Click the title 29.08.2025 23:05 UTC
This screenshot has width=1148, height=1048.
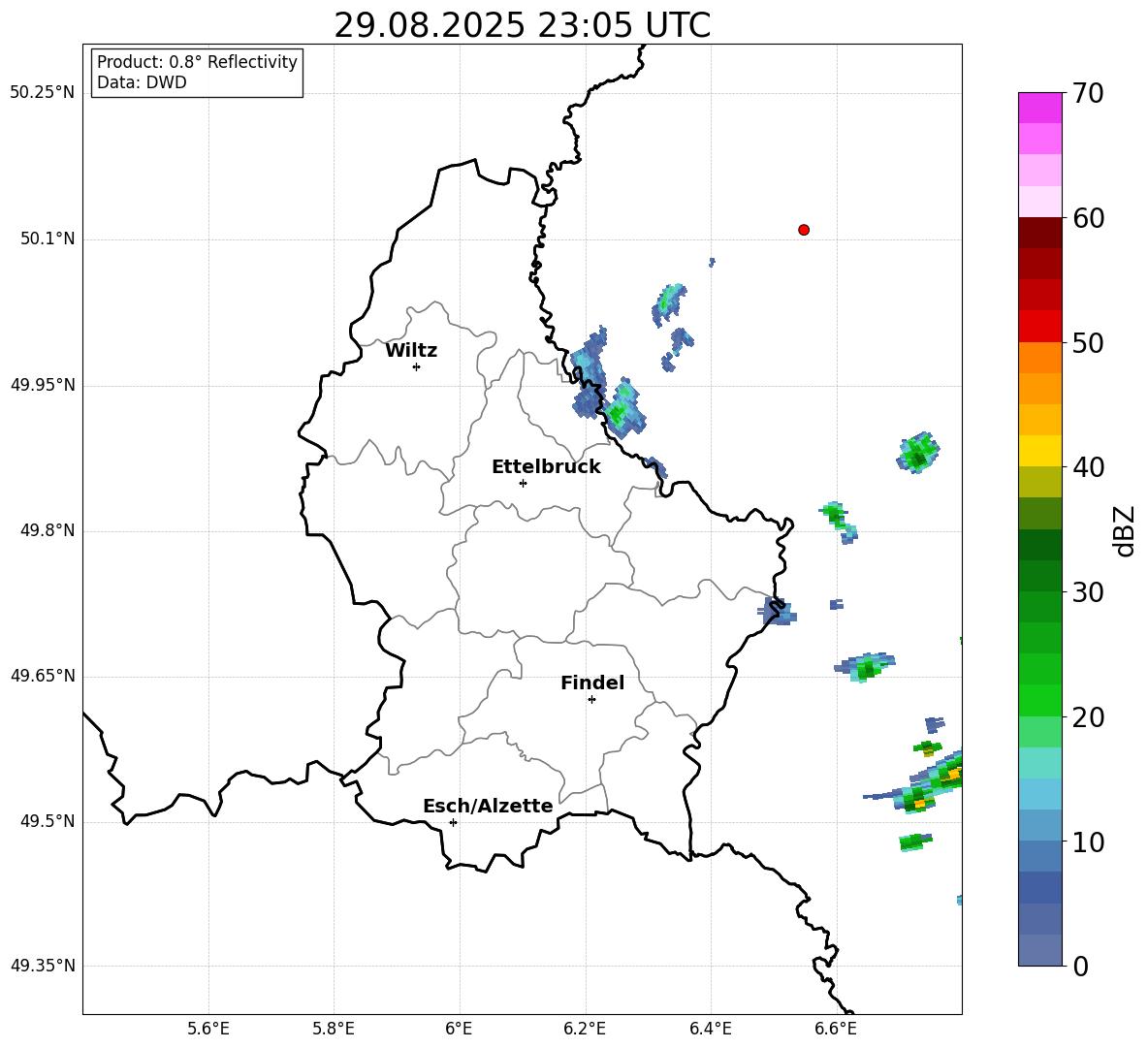tap(522, 25)
